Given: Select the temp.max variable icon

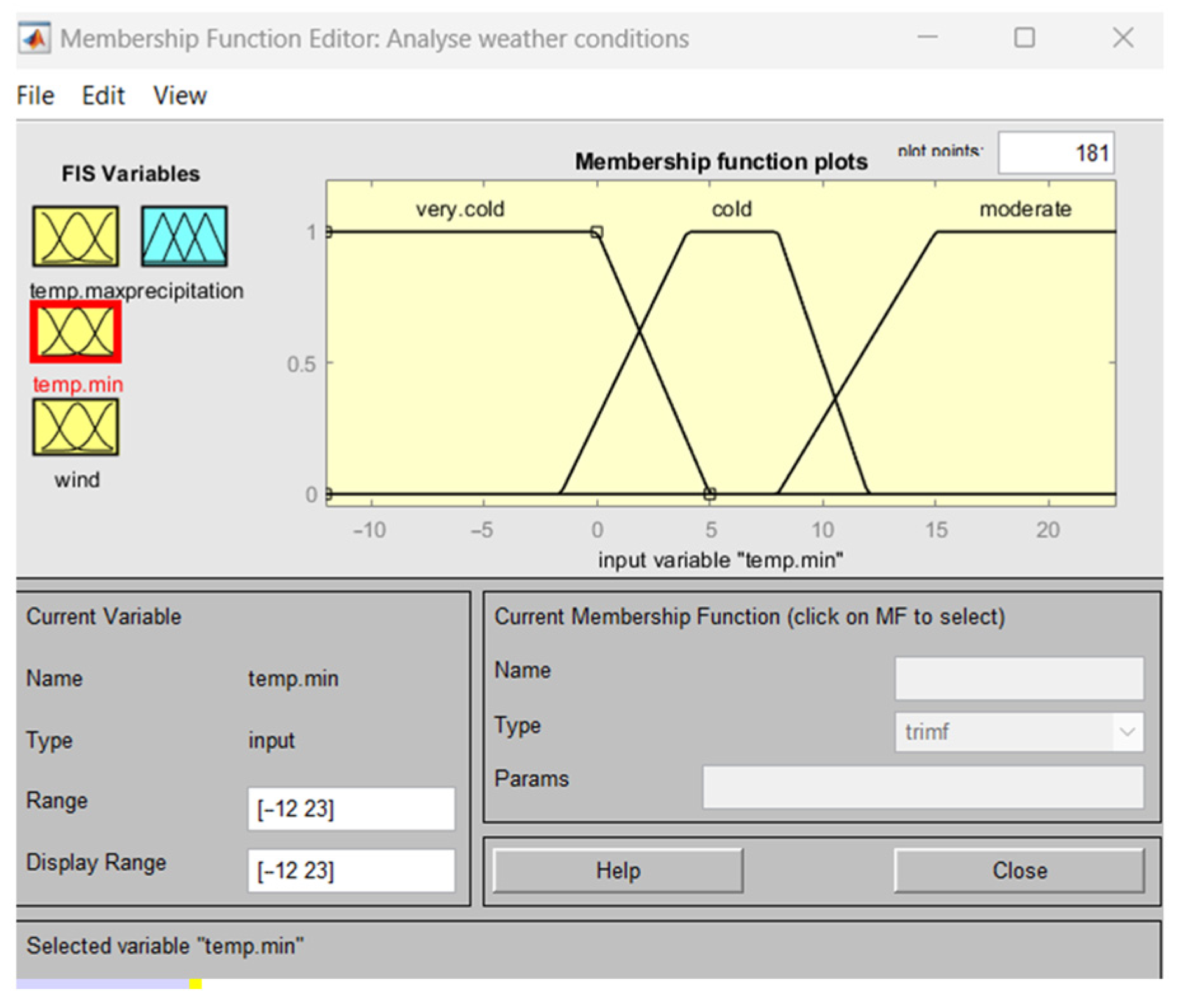Looking at the screenshot, I should pyautogui.click(x=75, y=236).
